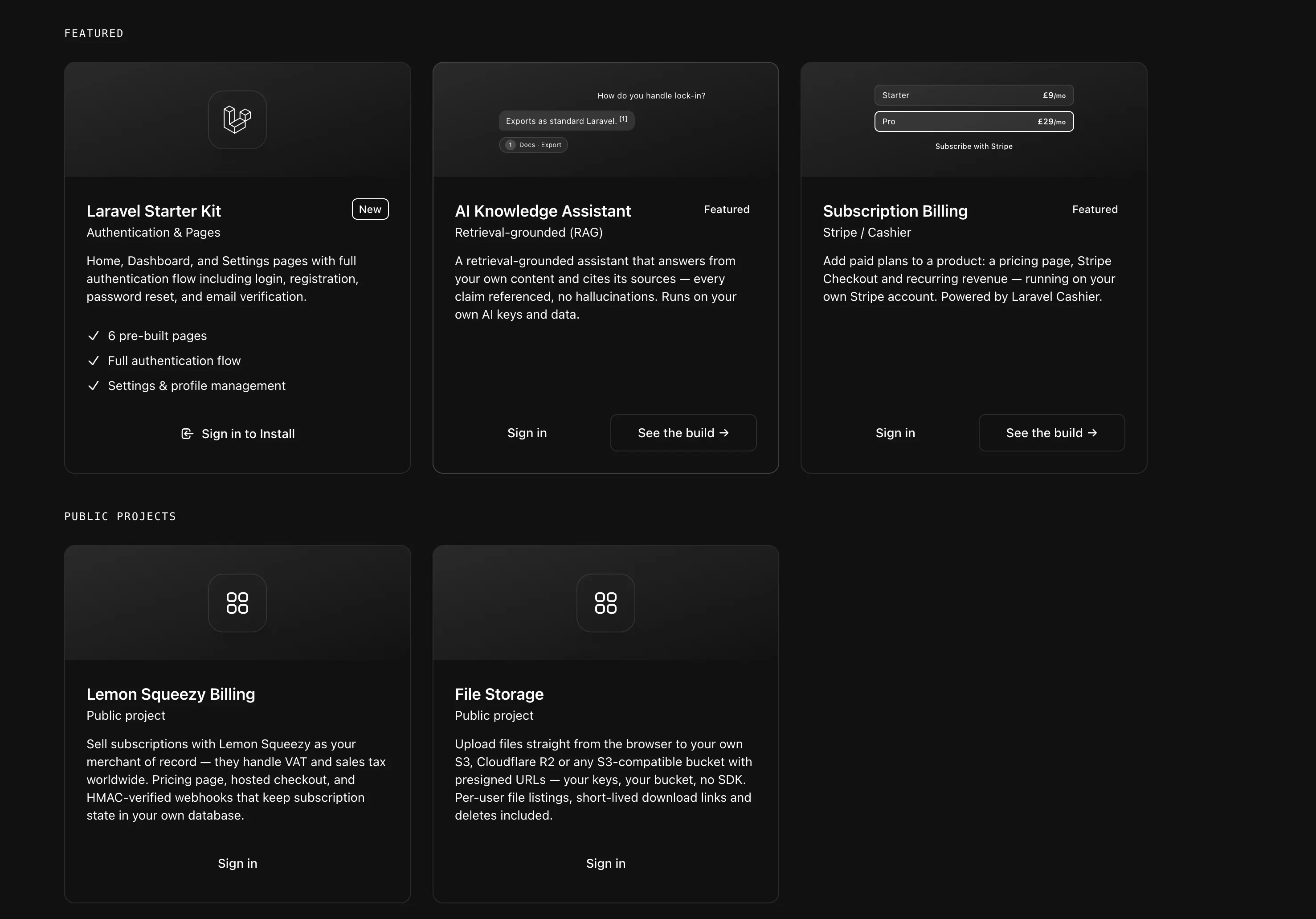Screen dimensions: 1316x919
Task: Click the How do you handle lock-in? question
Action: tap(652, 96)
